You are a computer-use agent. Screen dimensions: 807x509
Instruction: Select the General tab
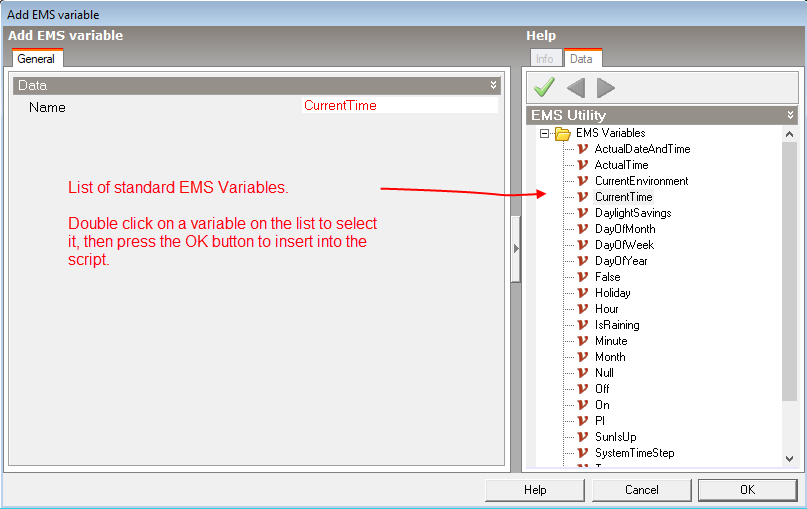pos(36,59)
